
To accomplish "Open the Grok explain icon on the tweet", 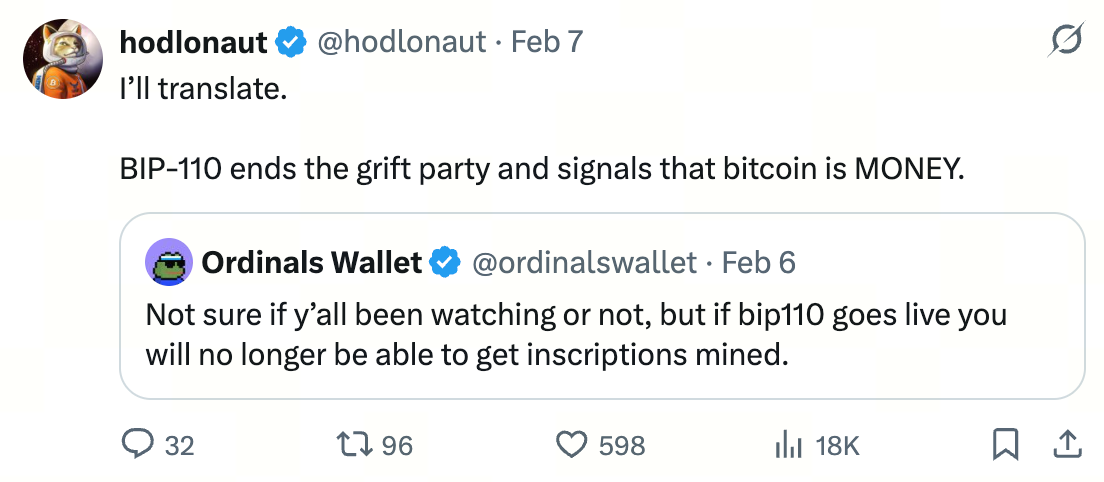I will coord(1064,42).
